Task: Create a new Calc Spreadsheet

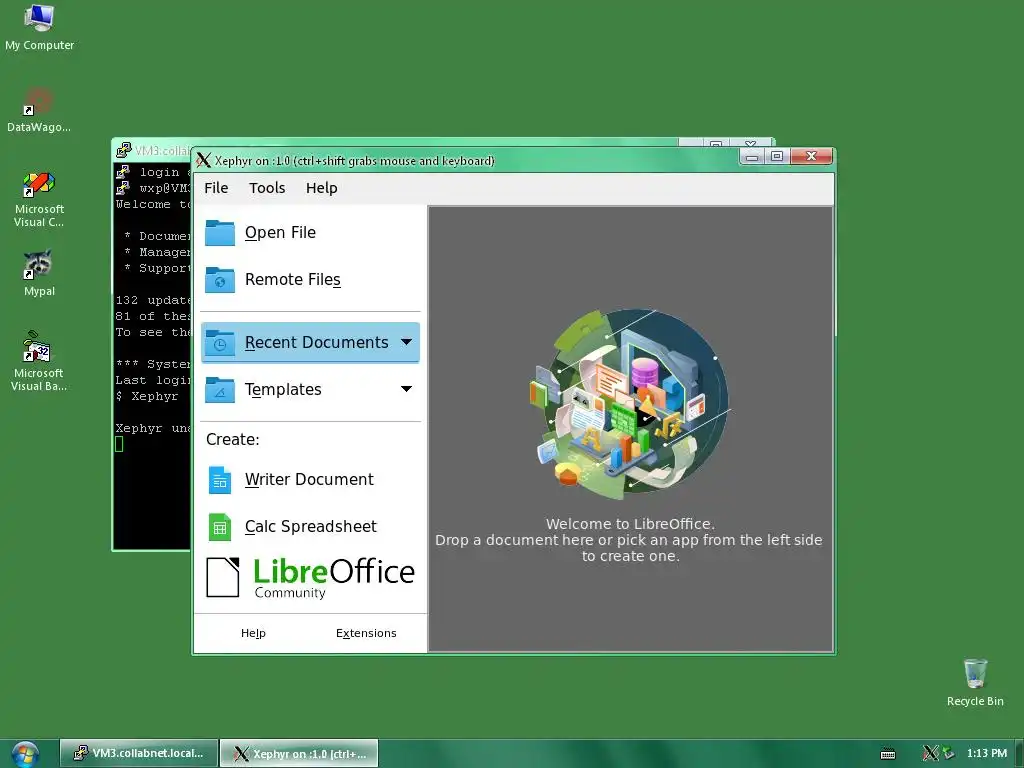Action: coord(310,526)
